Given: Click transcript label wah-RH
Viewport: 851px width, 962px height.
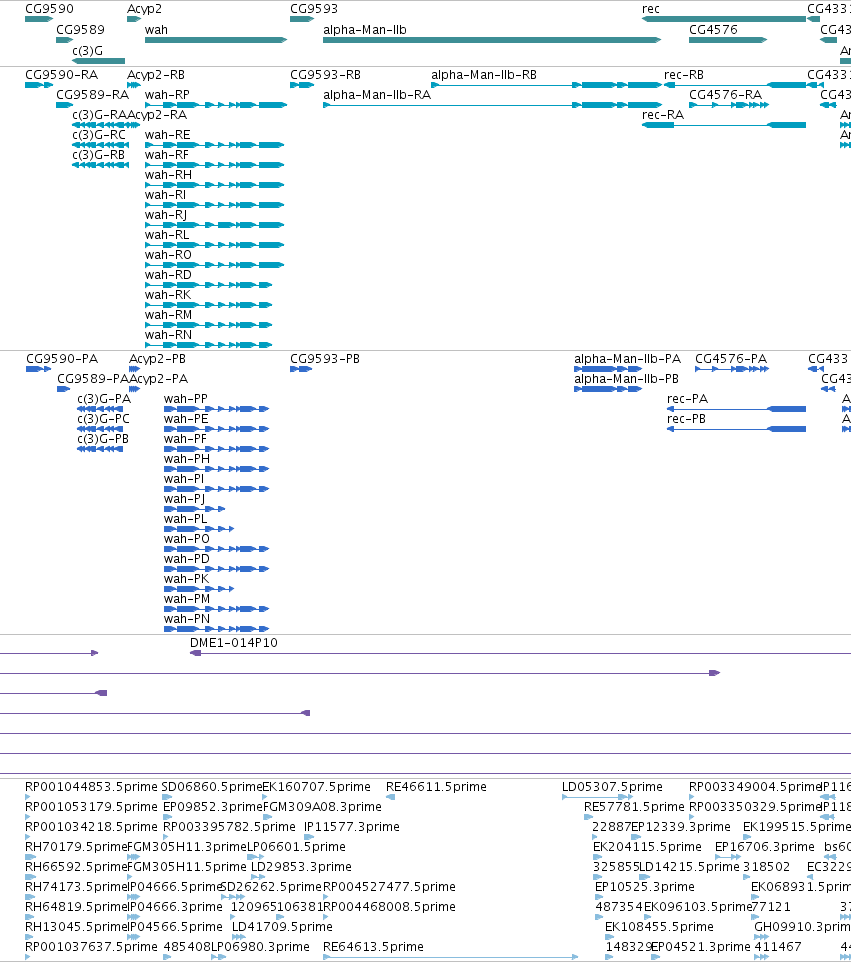Looking at the screenshot, I should 168,175.
